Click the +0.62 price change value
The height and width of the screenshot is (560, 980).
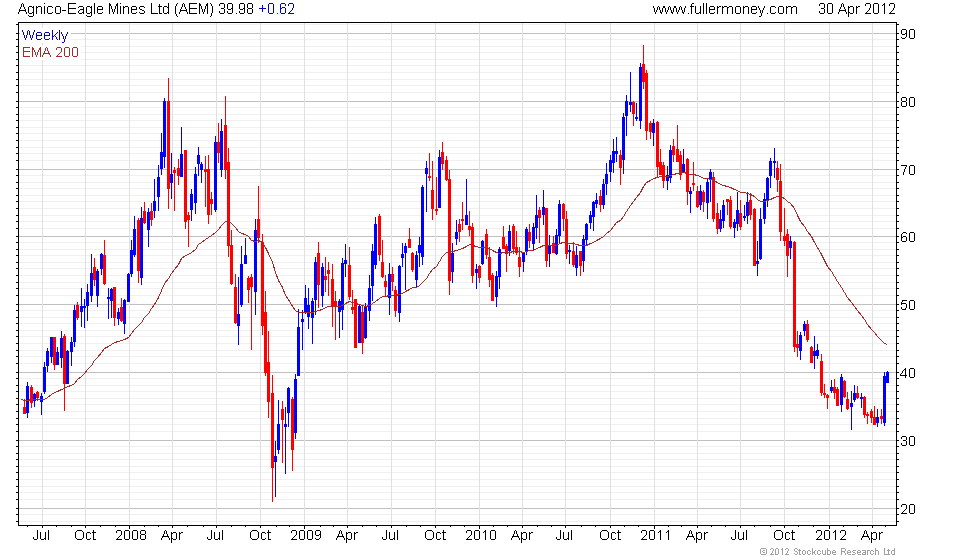276,9
